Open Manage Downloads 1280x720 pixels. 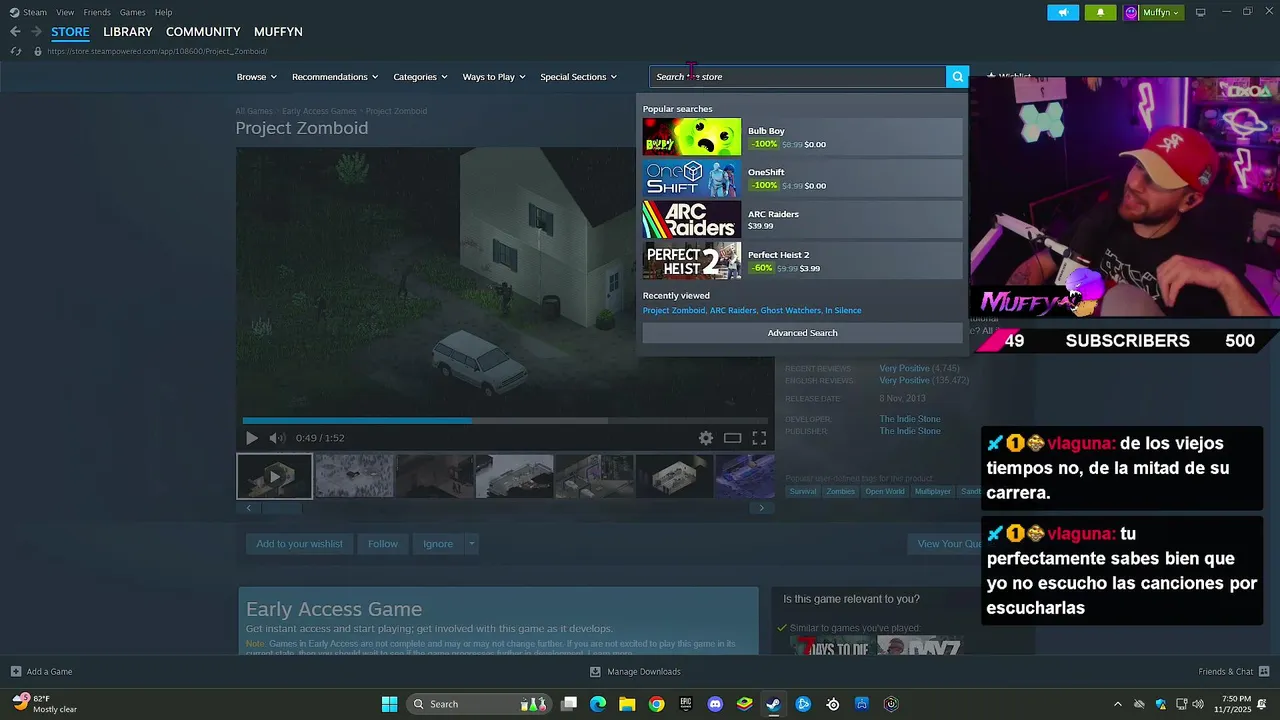pos(635,672)
